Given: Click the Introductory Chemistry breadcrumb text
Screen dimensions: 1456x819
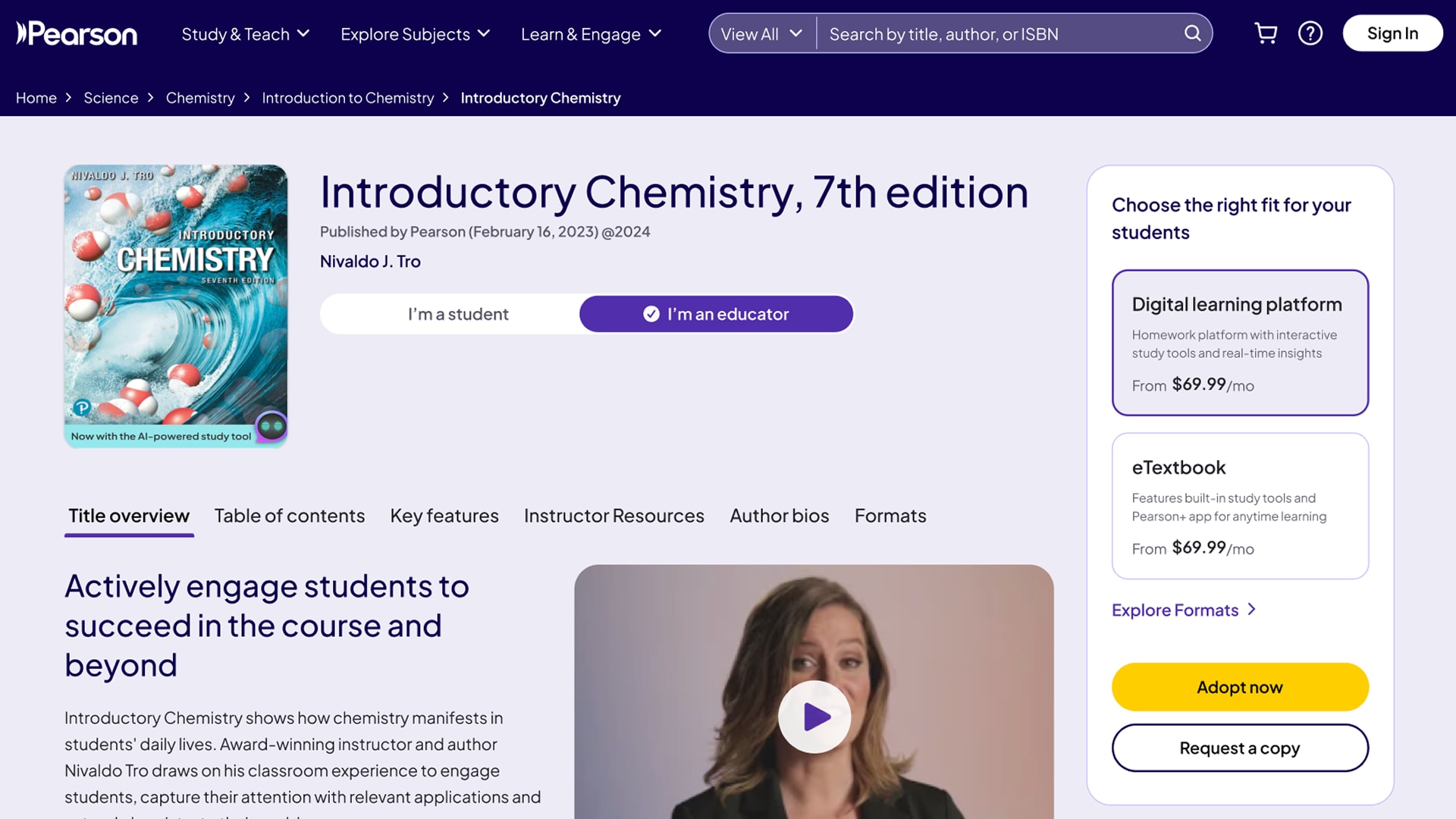Looking at the screenshot, I should [x=541, y=98].
